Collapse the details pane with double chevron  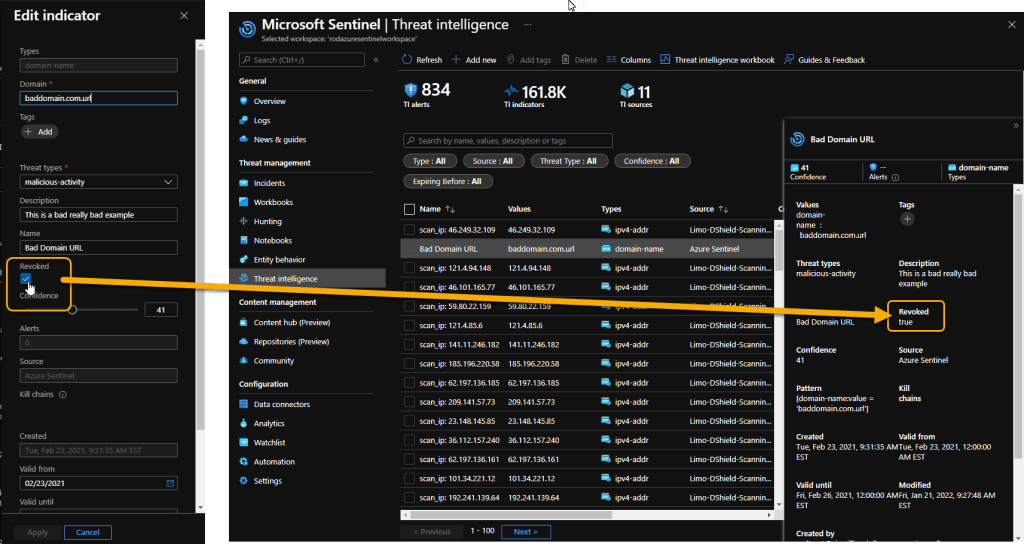1016,125
